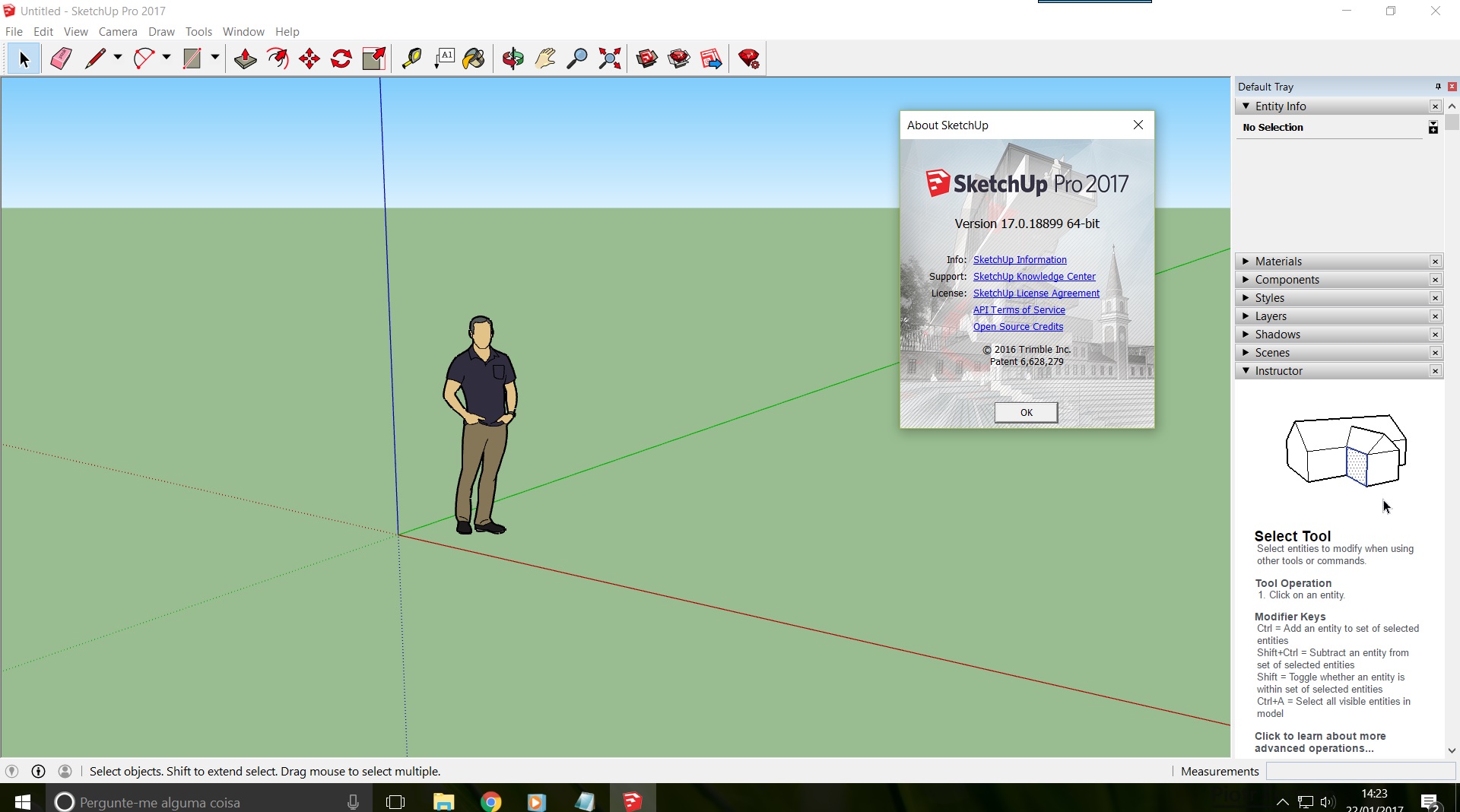This screenshot has width=1460, height=812.
Task: Select the Pan hand tool
Action: point(545,59)
